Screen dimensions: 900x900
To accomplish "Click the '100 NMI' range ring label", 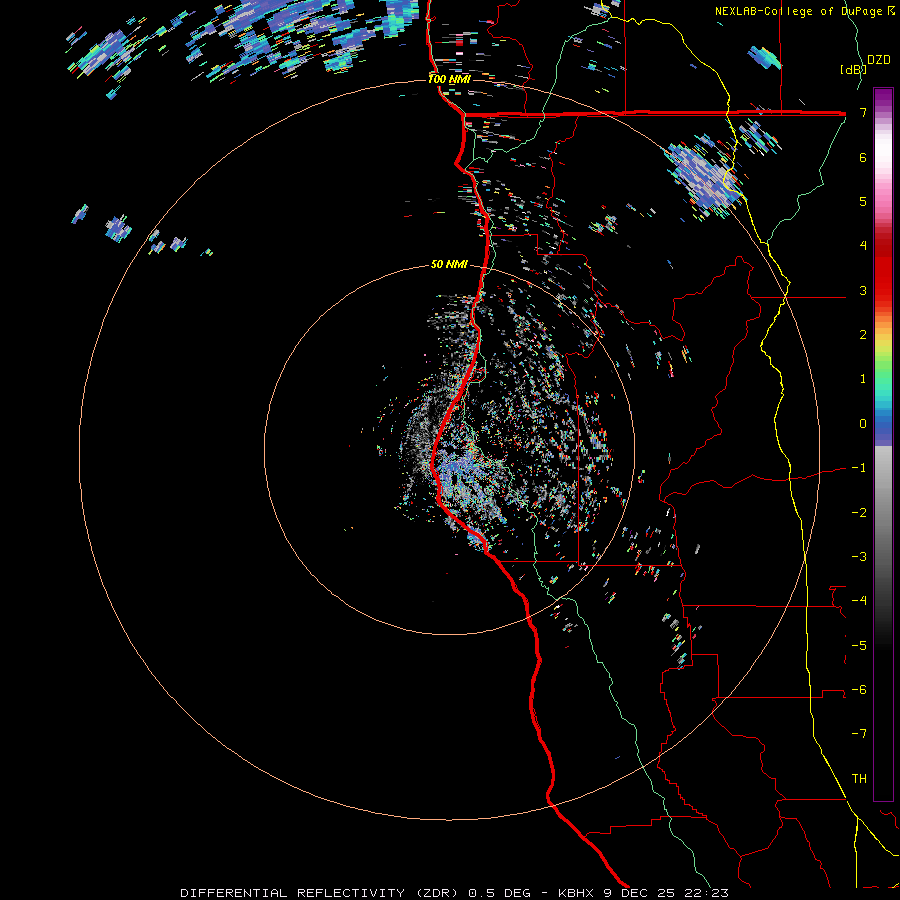I will pyautogui.click(x=449, y=79).
